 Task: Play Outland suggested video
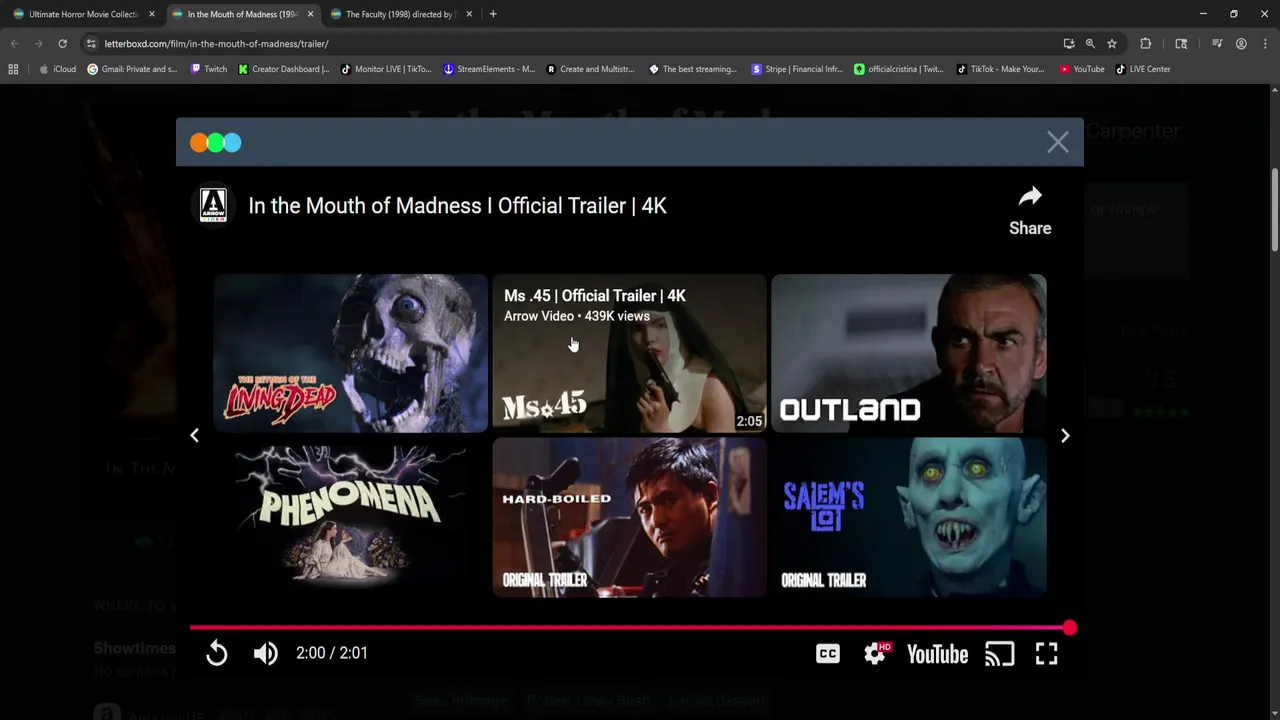pos(908,353)
